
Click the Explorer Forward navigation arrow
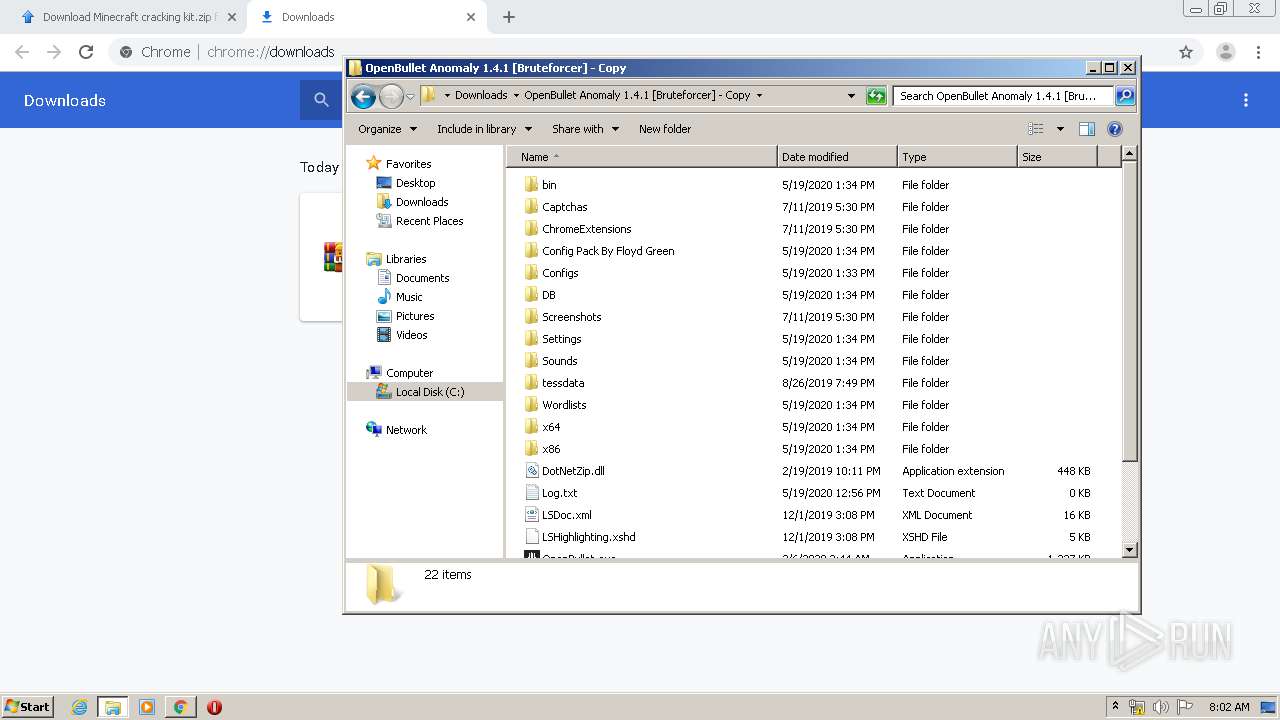pyautogui.click(x=391, y=96)
